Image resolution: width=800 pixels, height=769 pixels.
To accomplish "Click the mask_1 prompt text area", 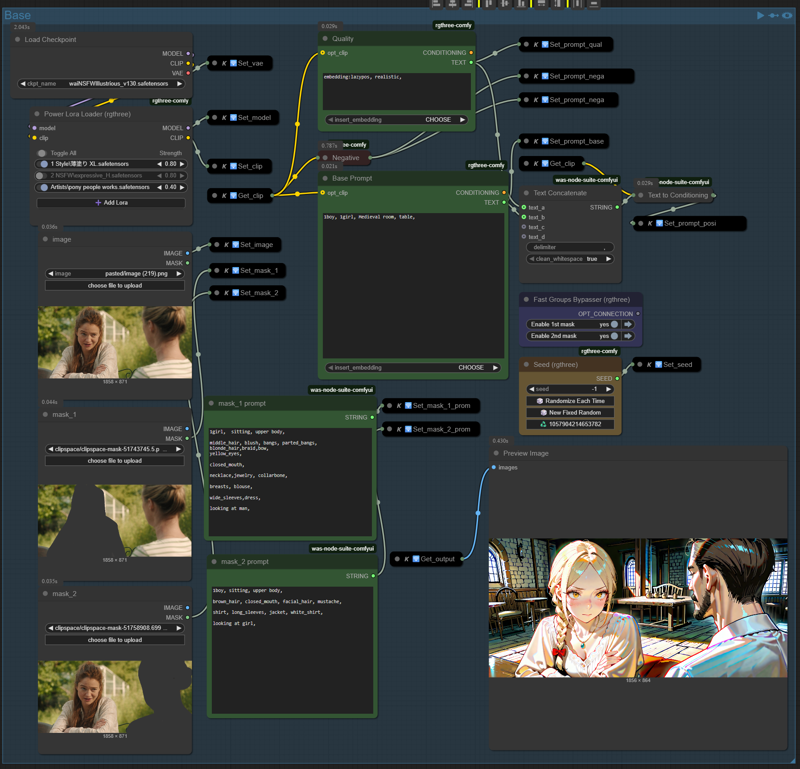I will (x=290, y=481).
